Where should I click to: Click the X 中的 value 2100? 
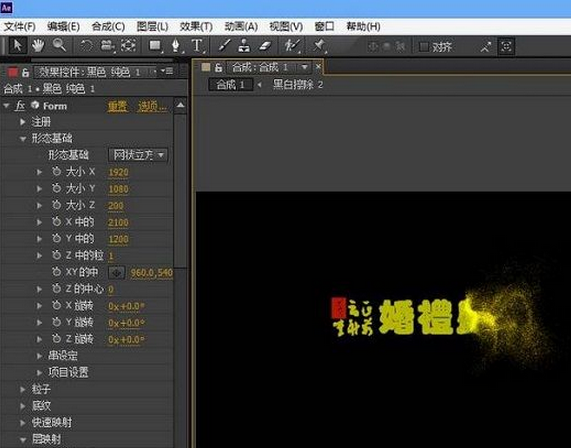(118, 222)
